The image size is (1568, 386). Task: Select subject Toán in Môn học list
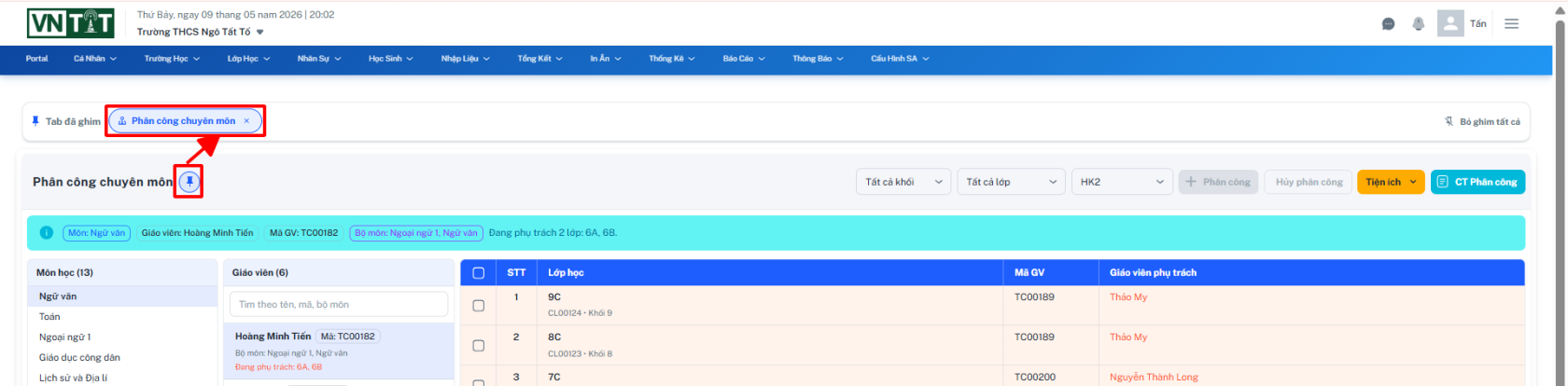click(122, 317)
